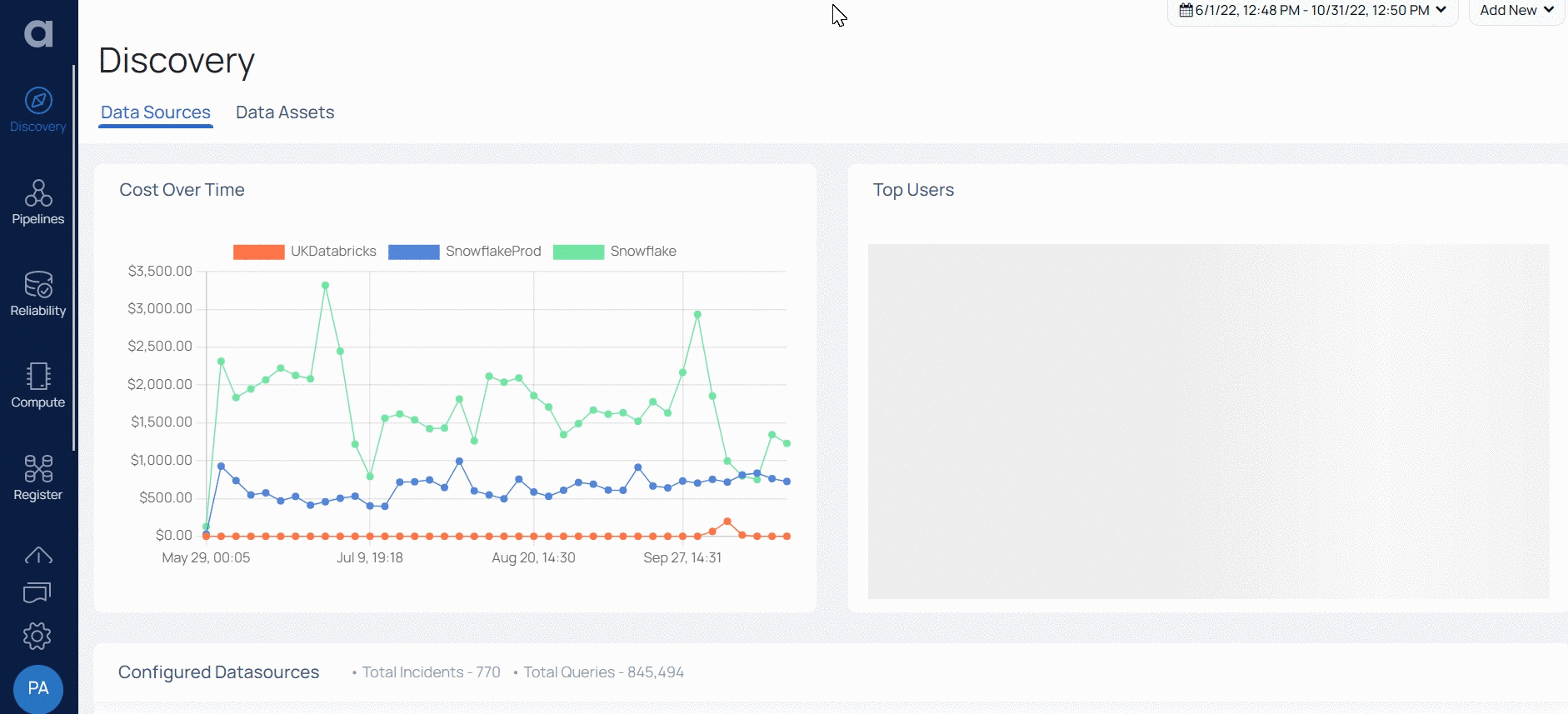
Task: Switch to the Data Sources tab
Action: (x=156, y=112)
